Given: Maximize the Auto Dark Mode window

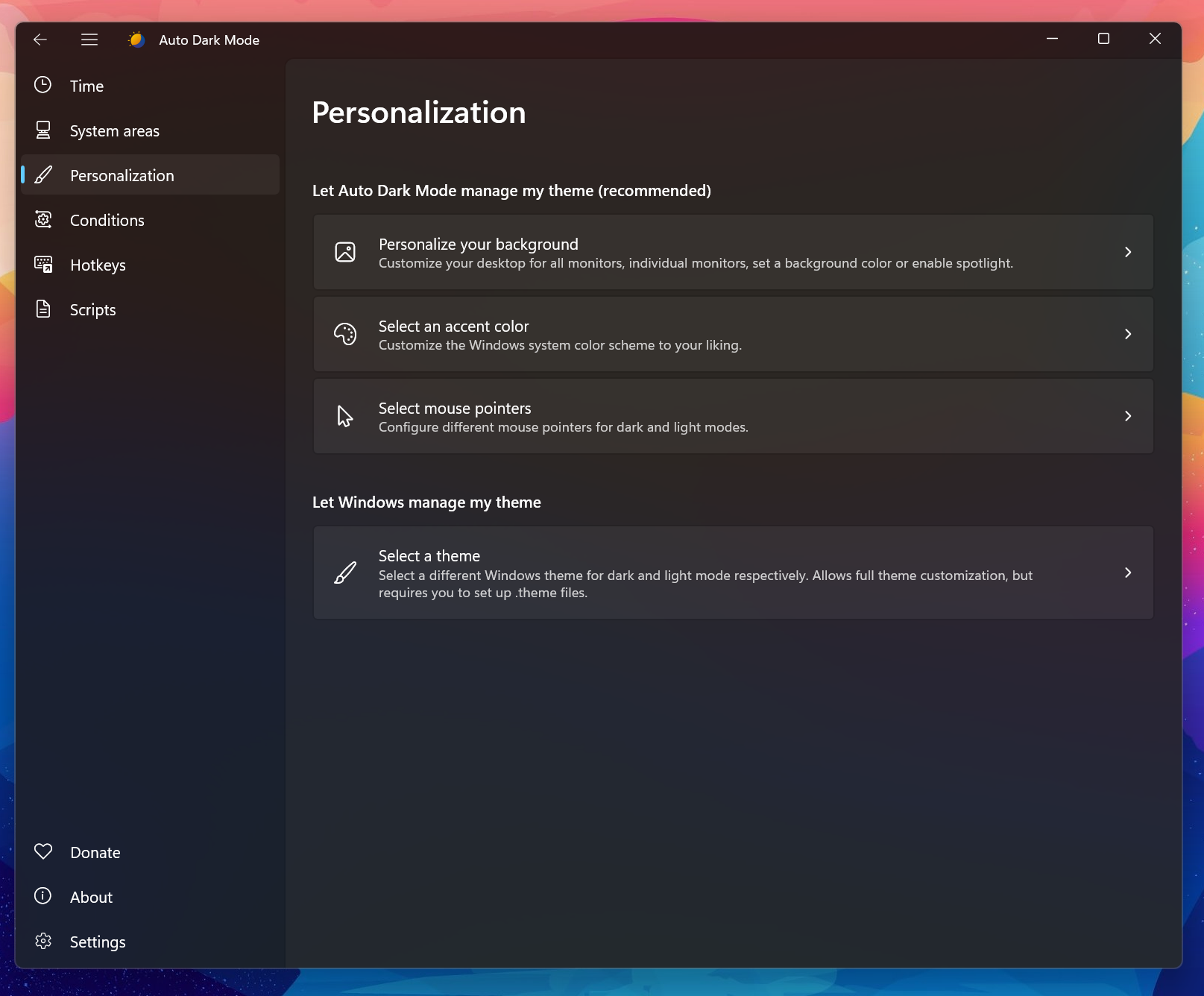Looking at the screenshot, I should point(1103,39).
